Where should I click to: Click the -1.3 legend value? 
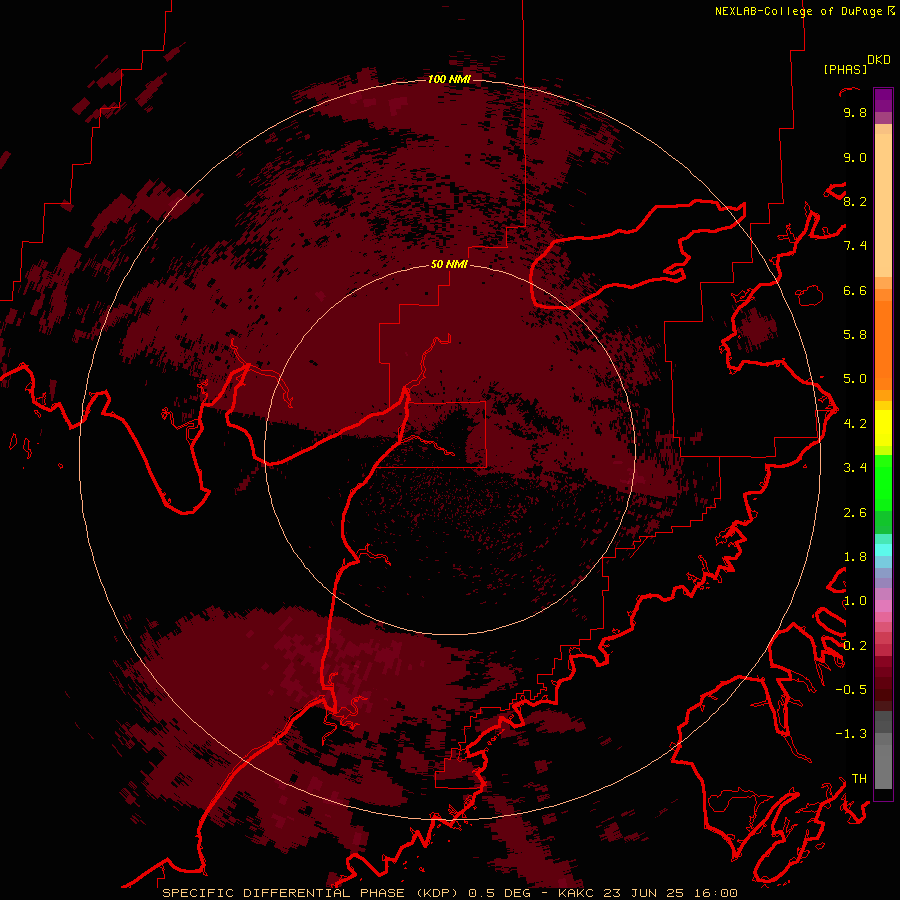[851, 734]
